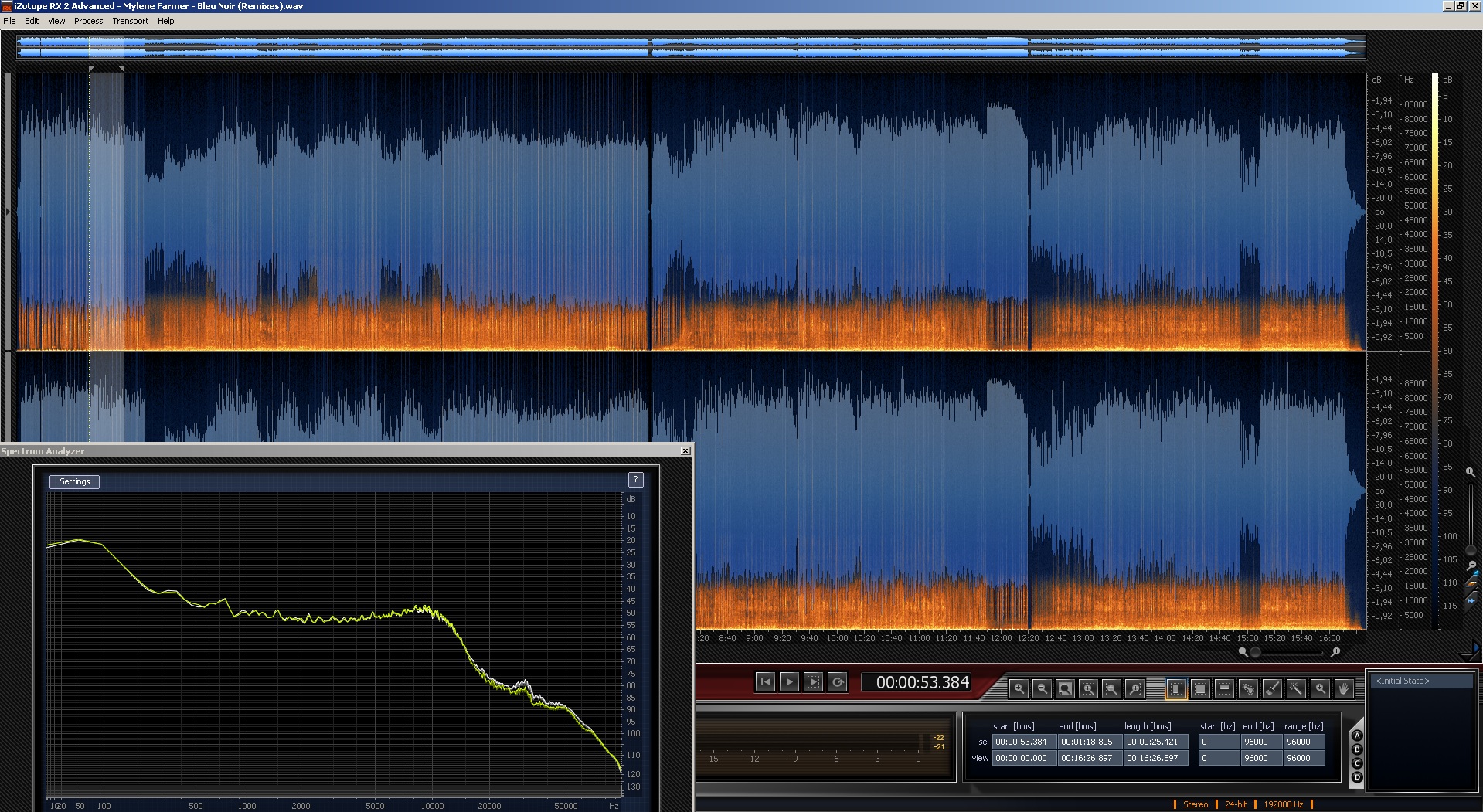Image resolution: width=1483 pixels, height=812 pixels.
Task: Click the horizontal zoom in icon
Action: pos(1019,688)
